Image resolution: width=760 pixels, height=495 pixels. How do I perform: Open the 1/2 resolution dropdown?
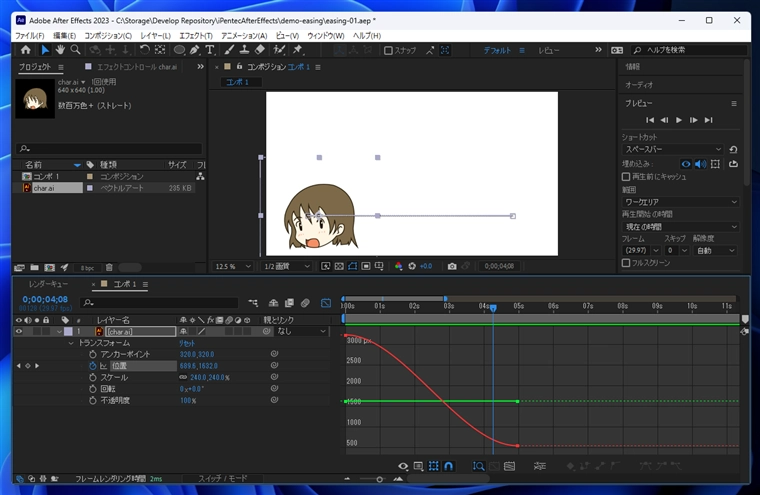tap(286, 266)
